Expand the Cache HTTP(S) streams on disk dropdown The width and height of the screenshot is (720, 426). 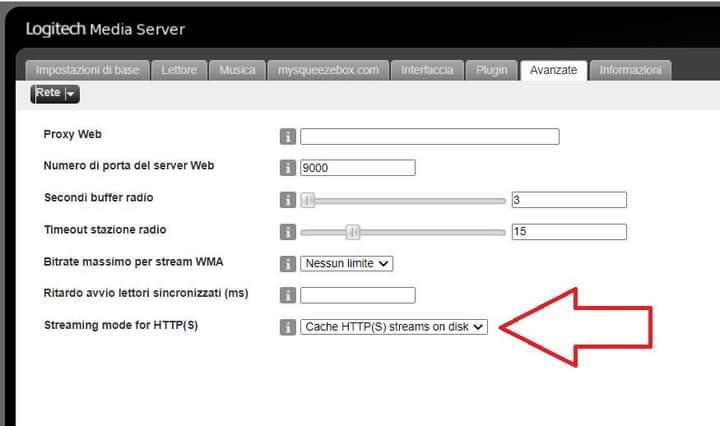coord(394,327)
